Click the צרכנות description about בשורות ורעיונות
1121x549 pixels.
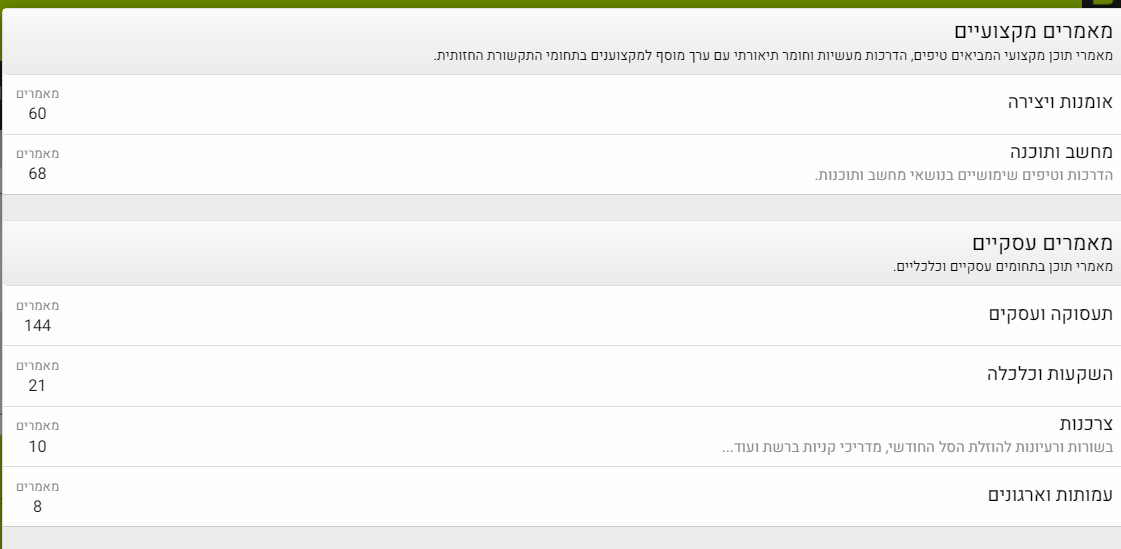(x=917, y=446)
